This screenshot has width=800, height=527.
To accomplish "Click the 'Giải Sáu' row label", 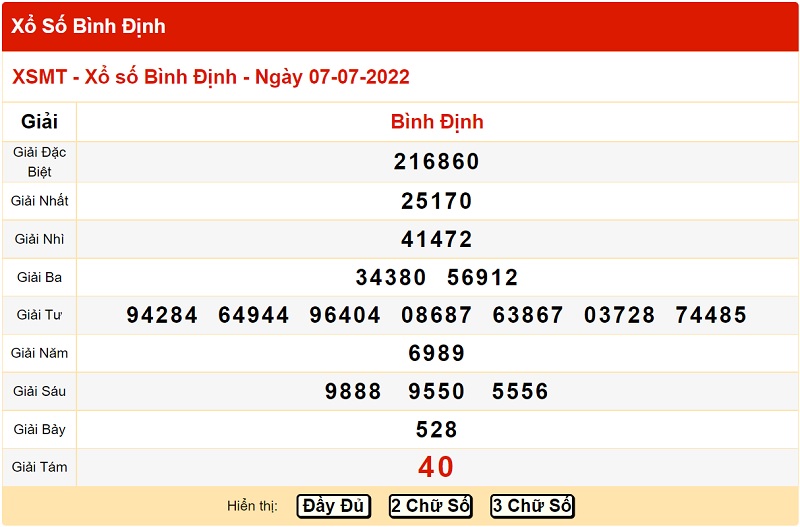I will [39, 391].
